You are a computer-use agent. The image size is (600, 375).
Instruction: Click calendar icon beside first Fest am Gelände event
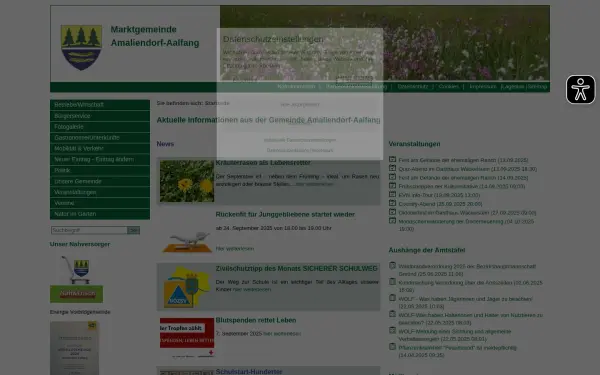point(392,159)
